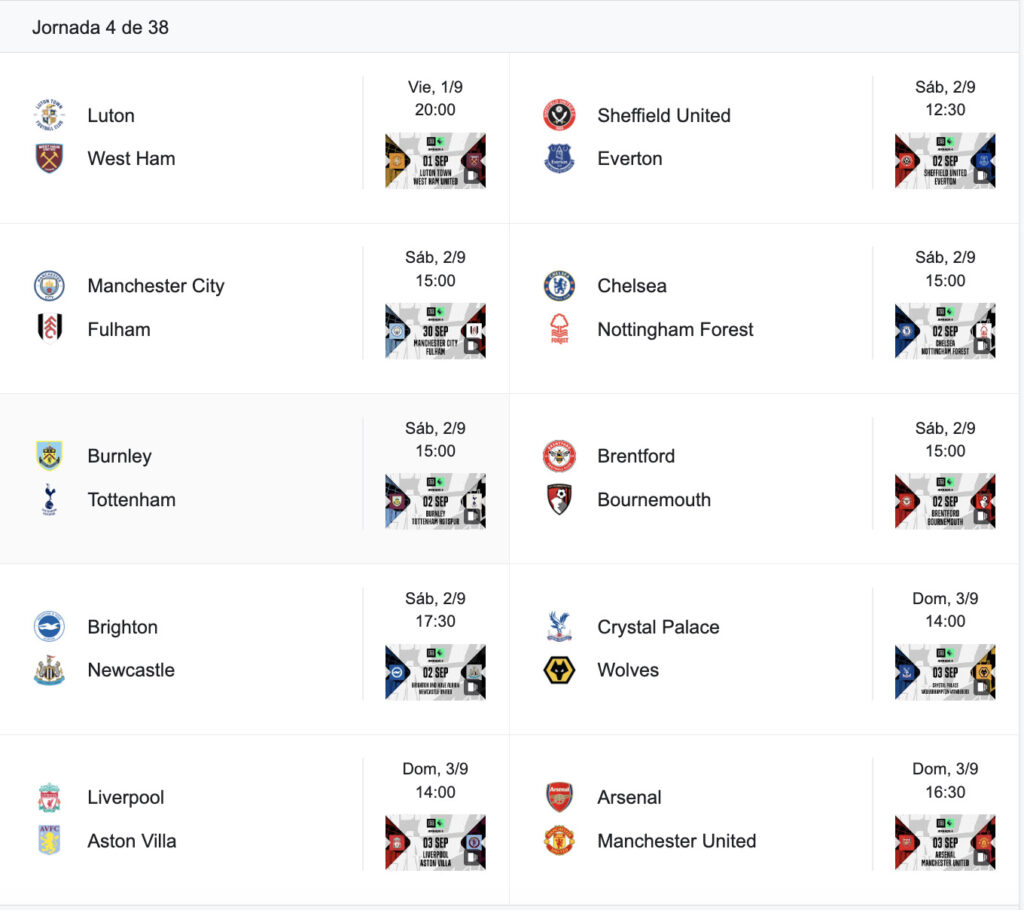The width and height of the screenshot is (1024, 910).
Task: Click the Newcastle team name
Action: 131,670
